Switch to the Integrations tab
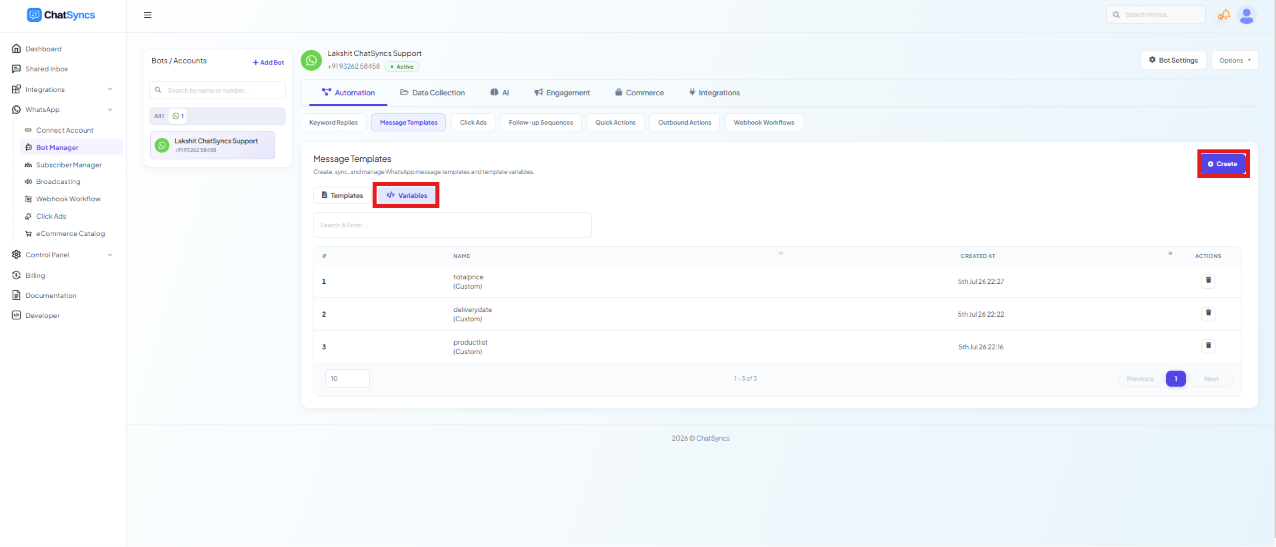 [714, 93]
